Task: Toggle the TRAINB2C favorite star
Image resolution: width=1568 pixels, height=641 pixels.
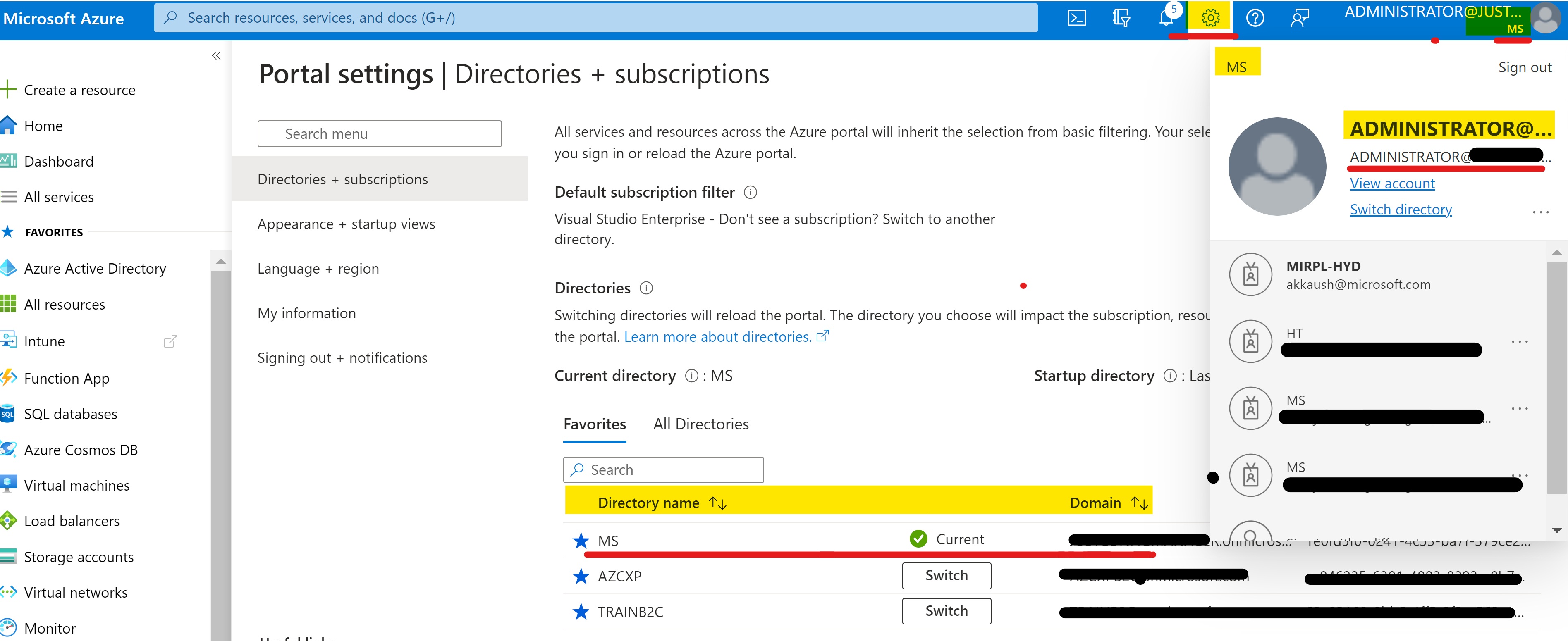Action: coord(581,612)
